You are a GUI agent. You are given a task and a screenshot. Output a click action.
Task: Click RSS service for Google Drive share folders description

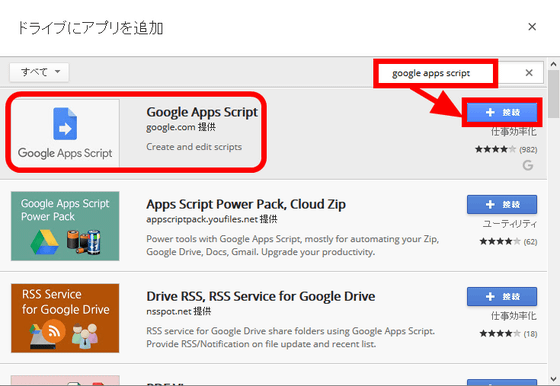point(291,337)
